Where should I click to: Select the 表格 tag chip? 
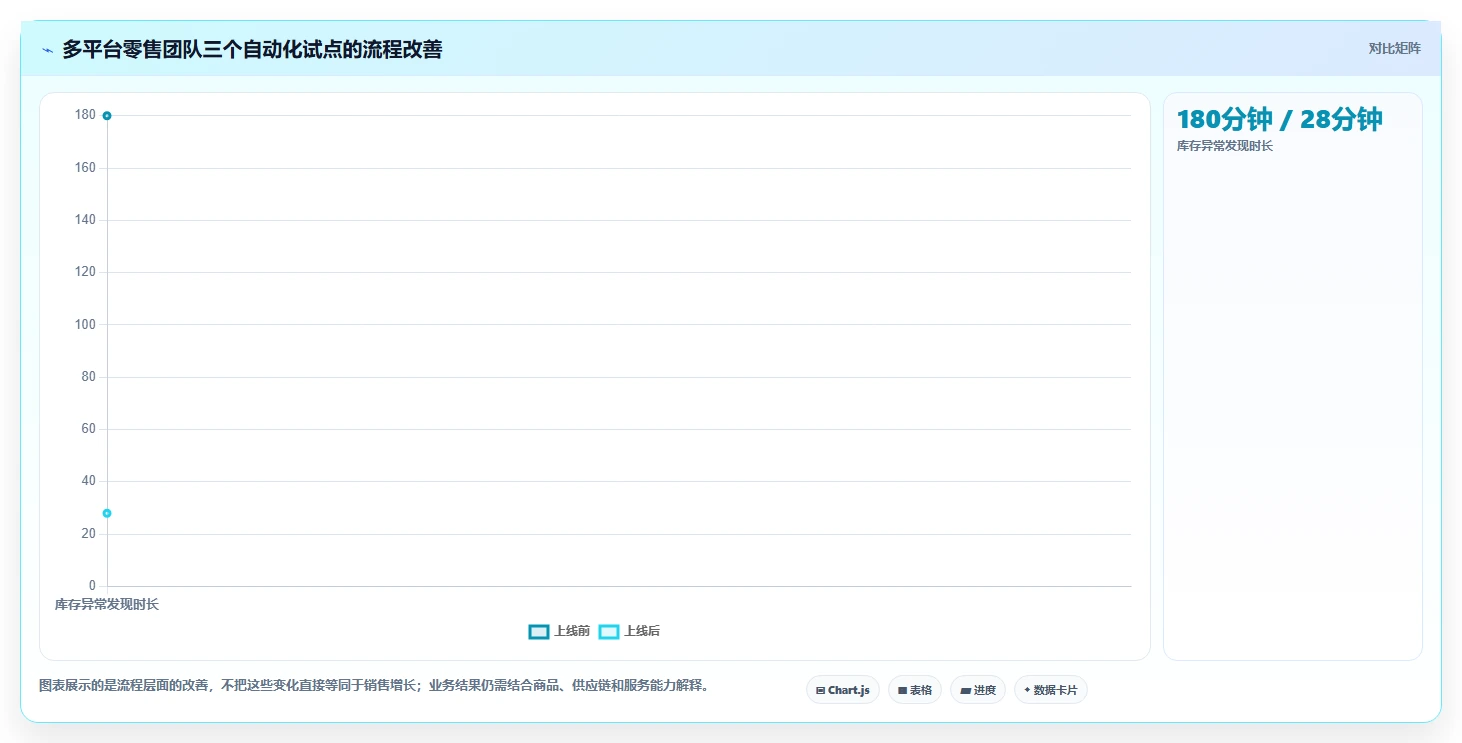915,690
